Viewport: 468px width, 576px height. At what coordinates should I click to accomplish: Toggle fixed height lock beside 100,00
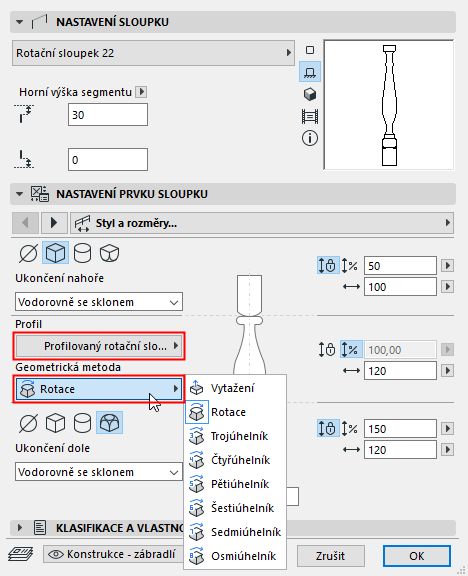pyautogui.click(x=327, y=350)
